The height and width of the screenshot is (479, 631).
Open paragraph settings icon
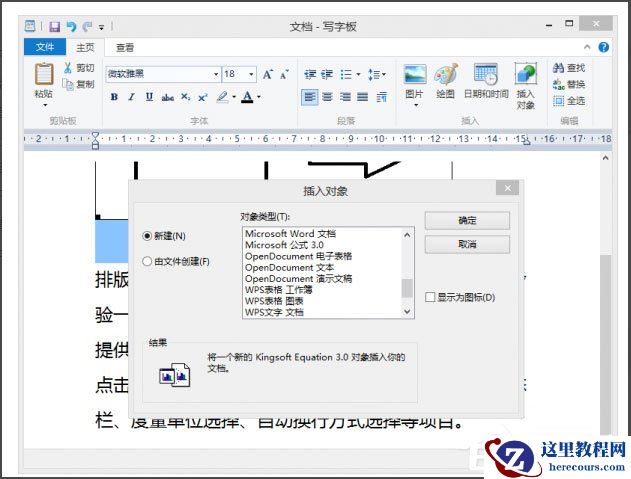381,97
